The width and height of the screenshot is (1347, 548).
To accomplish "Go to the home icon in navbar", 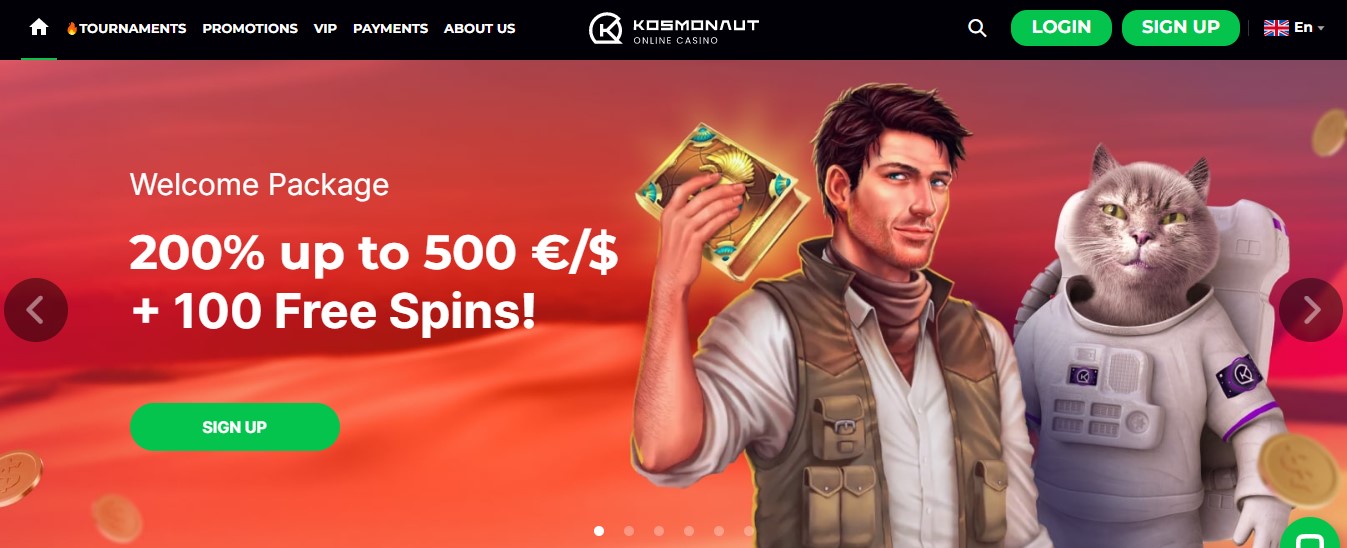I will point(39,27).
